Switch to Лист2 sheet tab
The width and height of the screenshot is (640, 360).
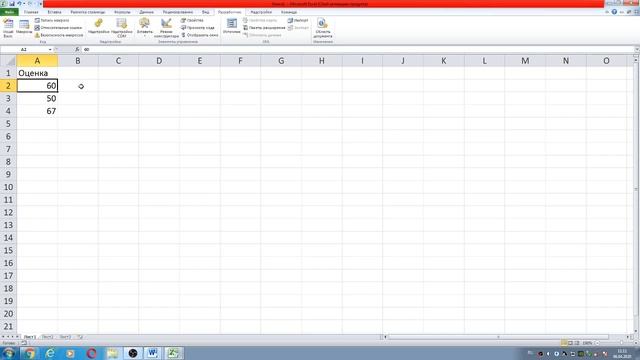coord(48,337)
